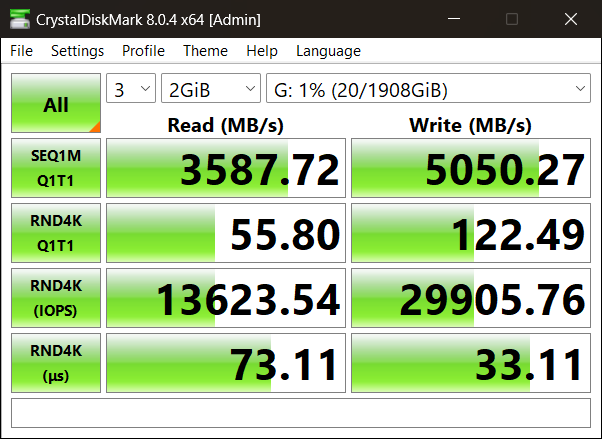Open the Help menu
602x439 pixels.
(262, 51)
